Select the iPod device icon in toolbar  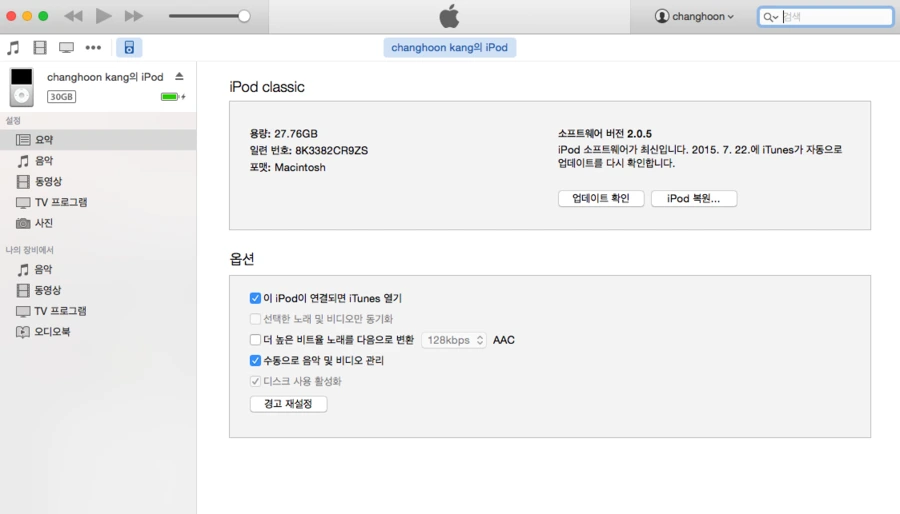tap(129, 48)
